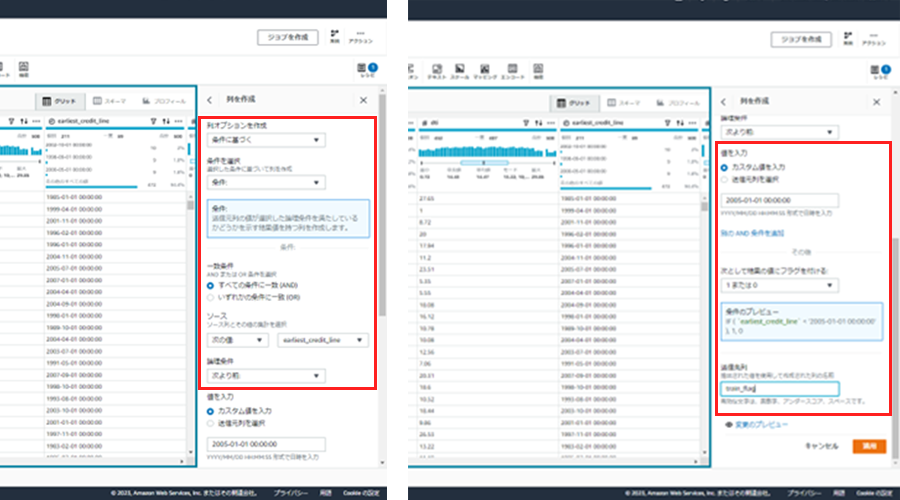
Task: Switch to グリッド tab in left window
Action: [x=60, y=101]
